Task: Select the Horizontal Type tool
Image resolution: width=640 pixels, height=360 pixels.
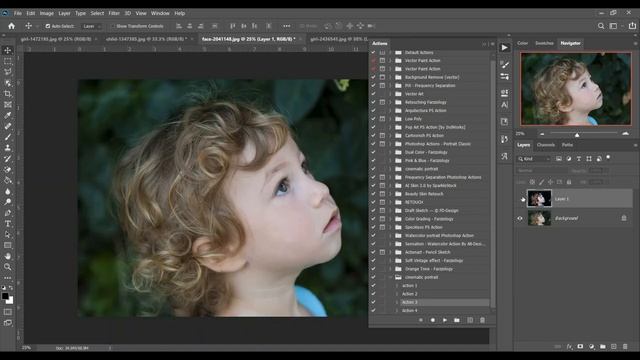Action: 8,224
